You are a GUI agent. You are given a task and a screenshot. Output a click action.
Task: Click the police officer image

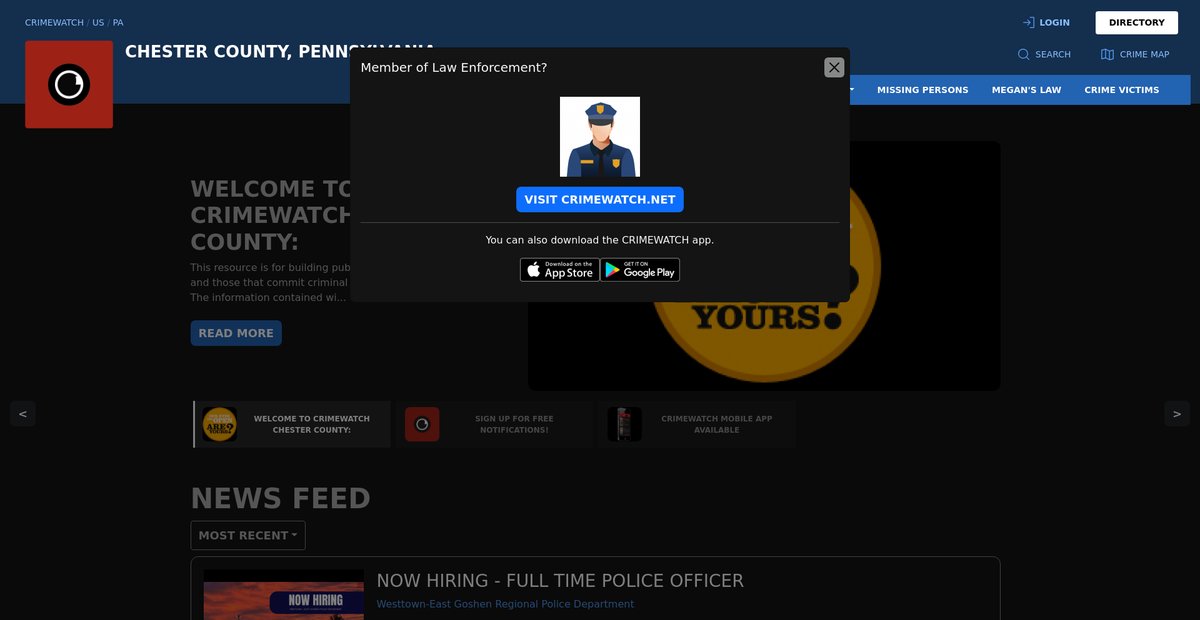600,137
